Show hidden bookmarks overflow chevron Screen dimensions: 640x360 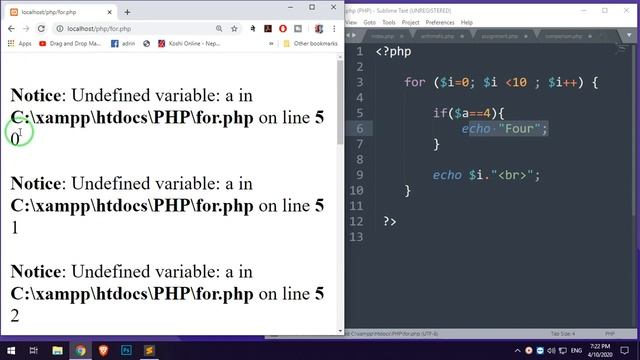[x=271, y=43]
